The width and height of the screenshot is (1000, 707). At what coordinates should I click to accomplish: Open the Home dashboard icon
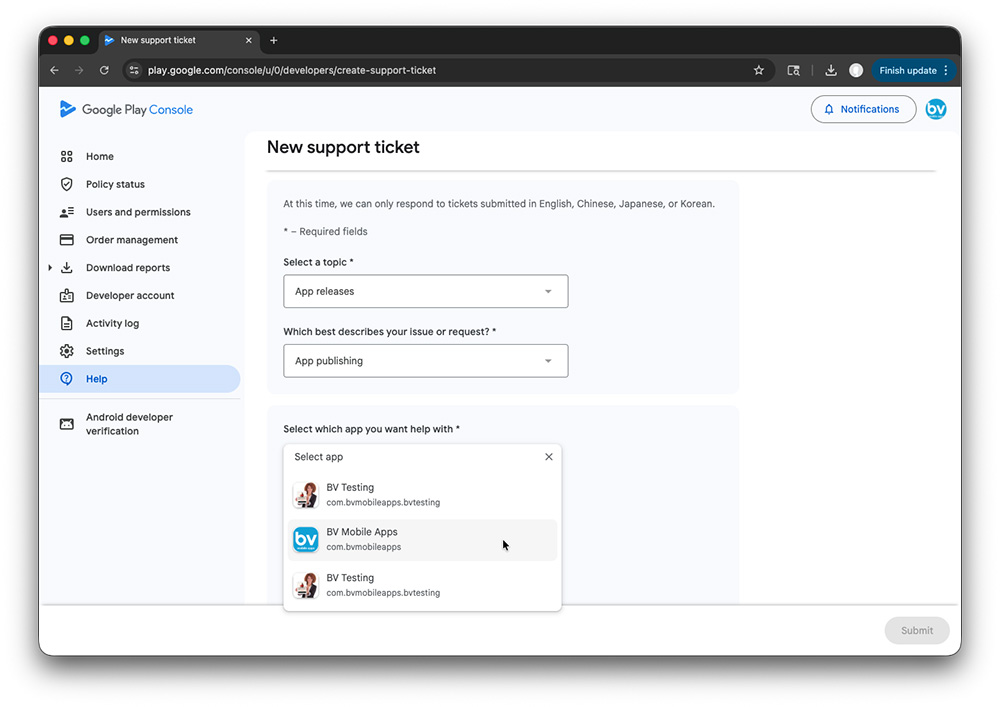tap(66, 156)
